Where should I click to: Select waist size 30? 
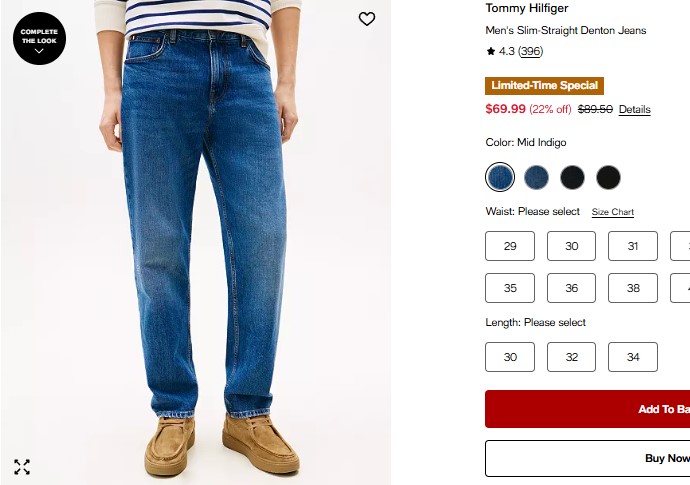point(571,246)
